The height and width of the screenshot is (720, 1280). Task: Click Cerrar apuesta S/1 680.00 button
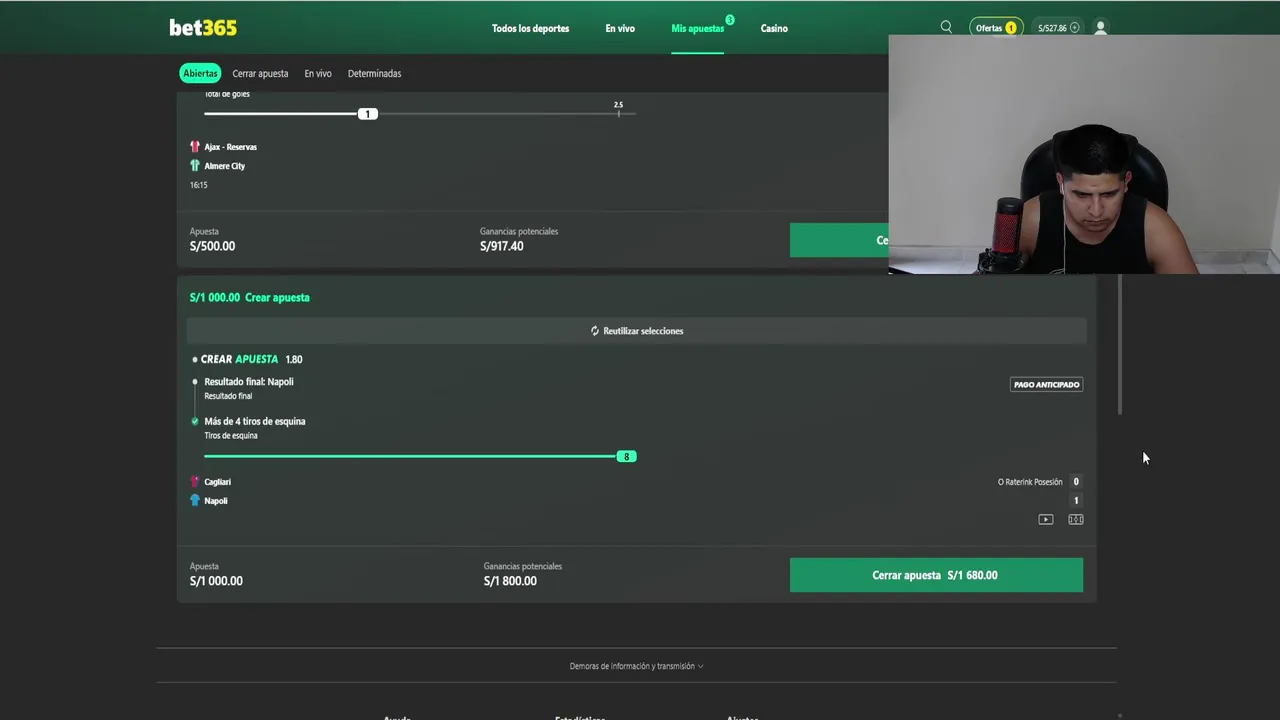click(936, 575)
